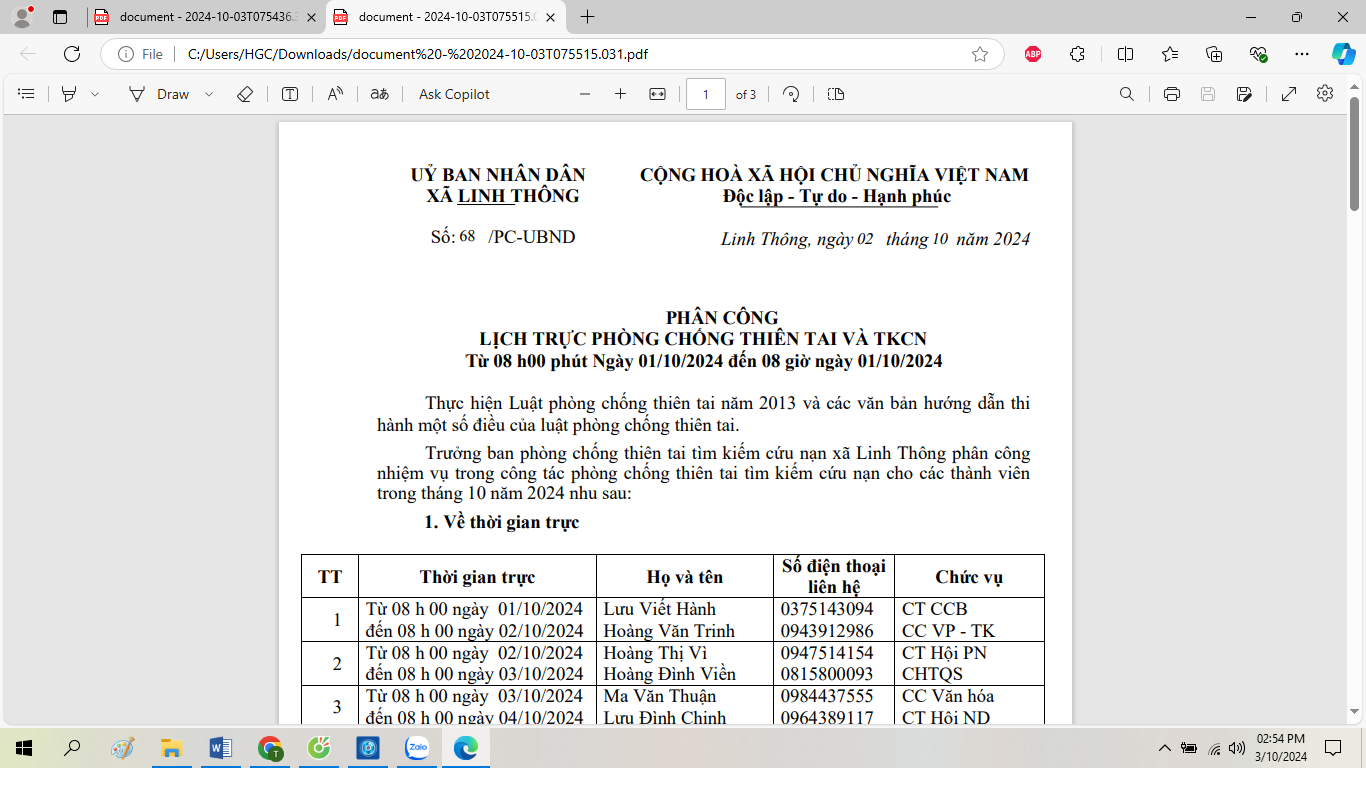Switch to the first document tab
Image resolution: width=1366 pixels, height=786 pixels.
[x=206, y=17]
